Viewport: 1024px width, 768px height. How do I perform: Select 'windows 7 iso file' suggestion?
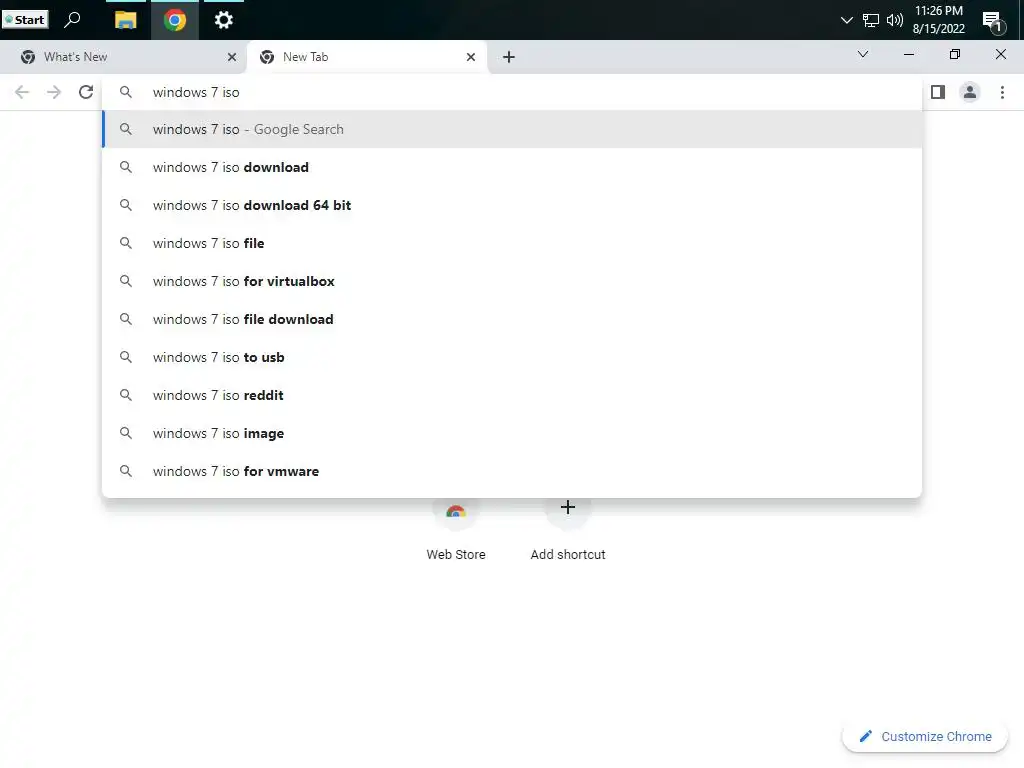click(512, 243)
